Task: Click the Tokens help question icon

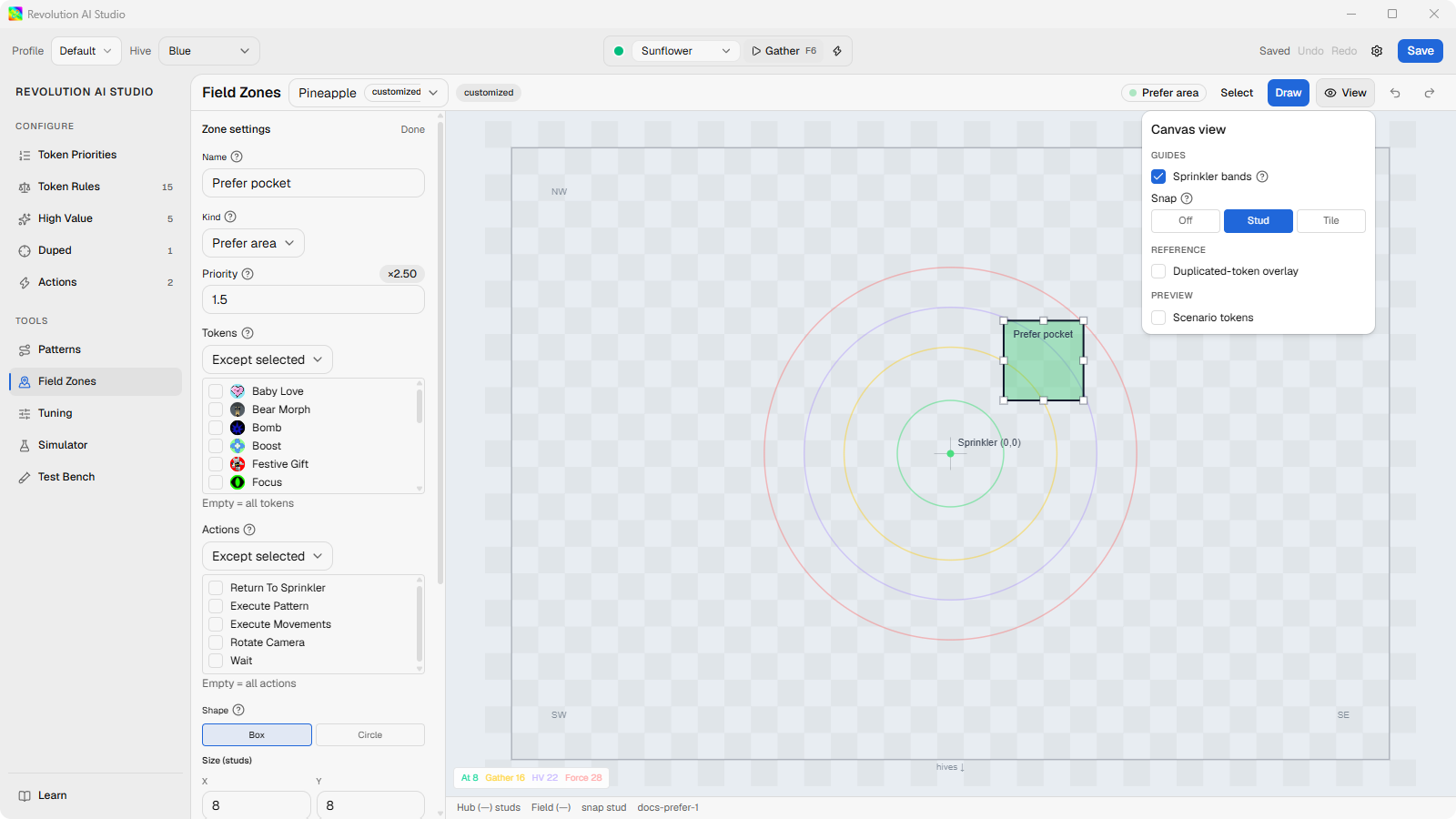Action: pyautogui.click(x=248, y=333)
